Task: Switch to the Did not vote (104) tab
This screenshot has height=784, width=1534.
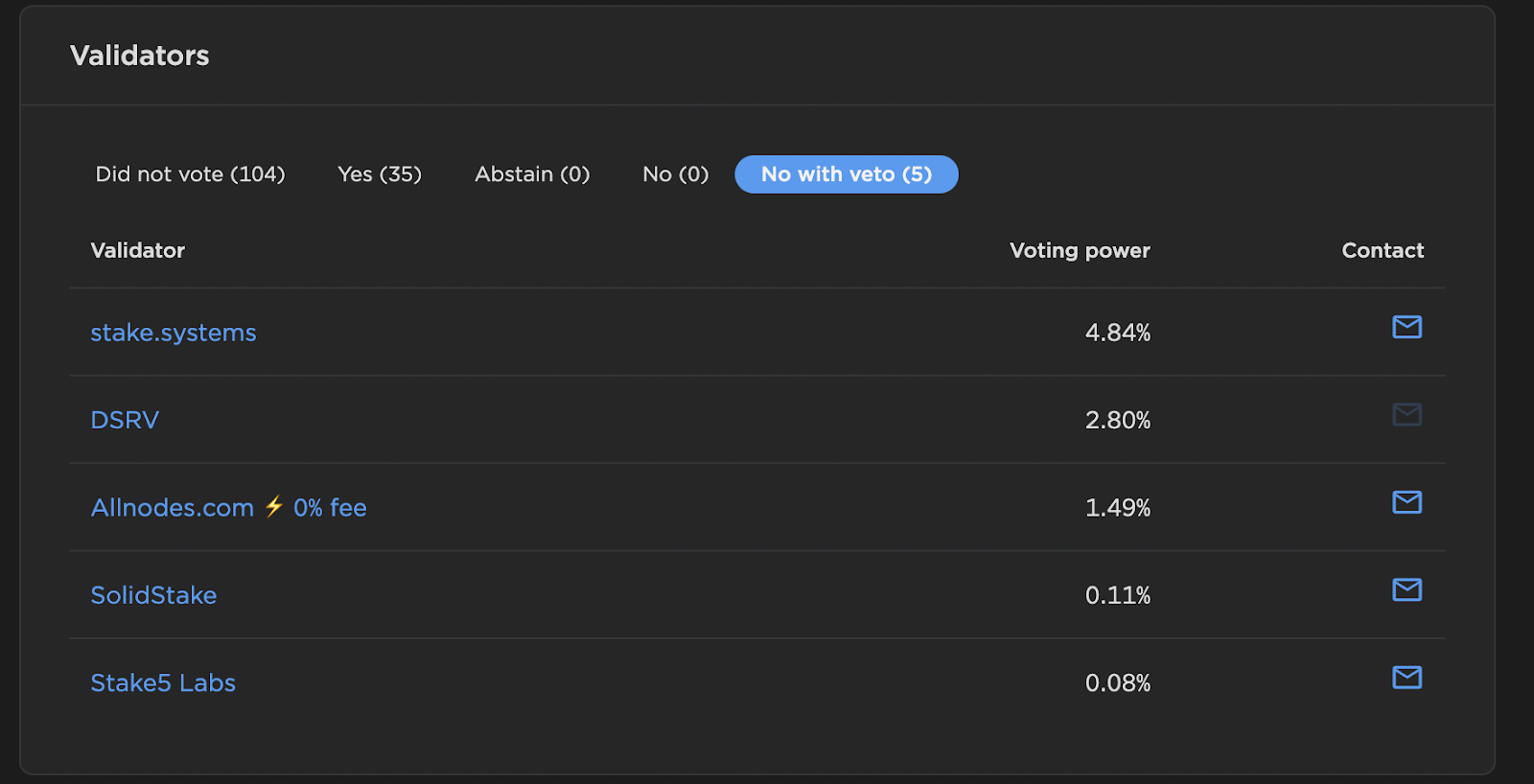Action: [190, 174]
